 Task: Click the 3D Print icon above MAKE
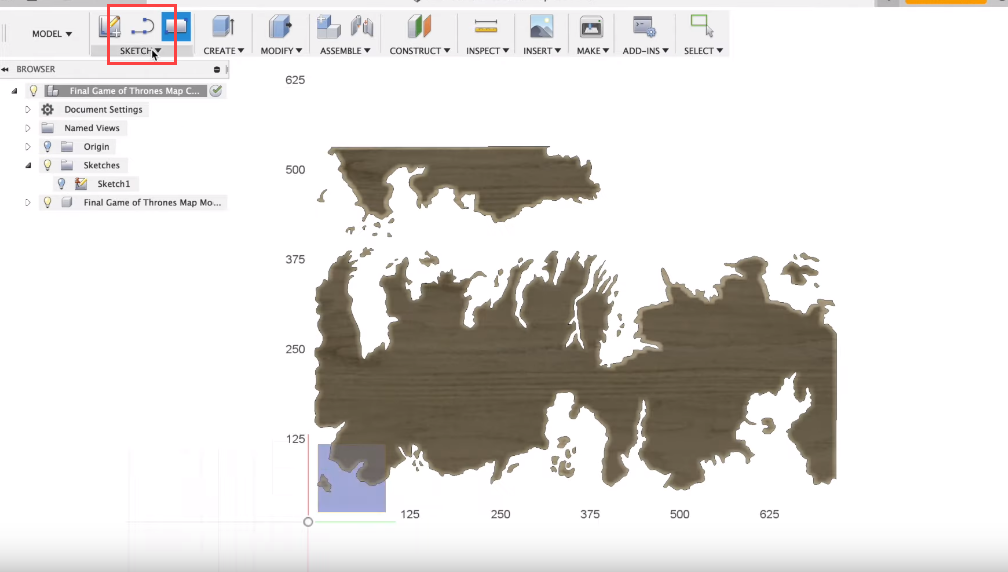[x=591, y=26]
